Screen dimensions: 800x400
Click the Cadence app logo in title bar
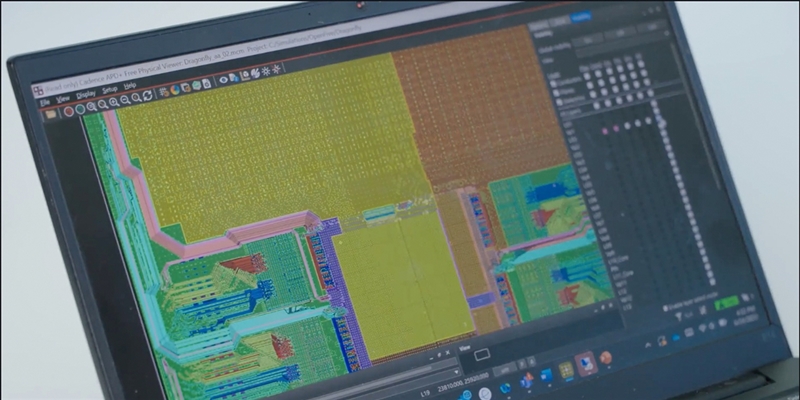[38, 91]
